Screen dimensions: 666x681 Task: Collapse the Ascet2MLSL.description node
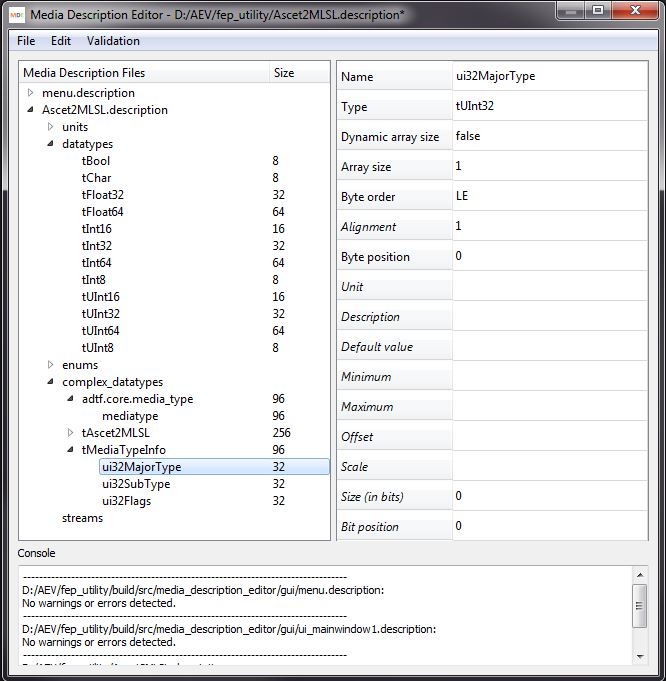[30, 110]
